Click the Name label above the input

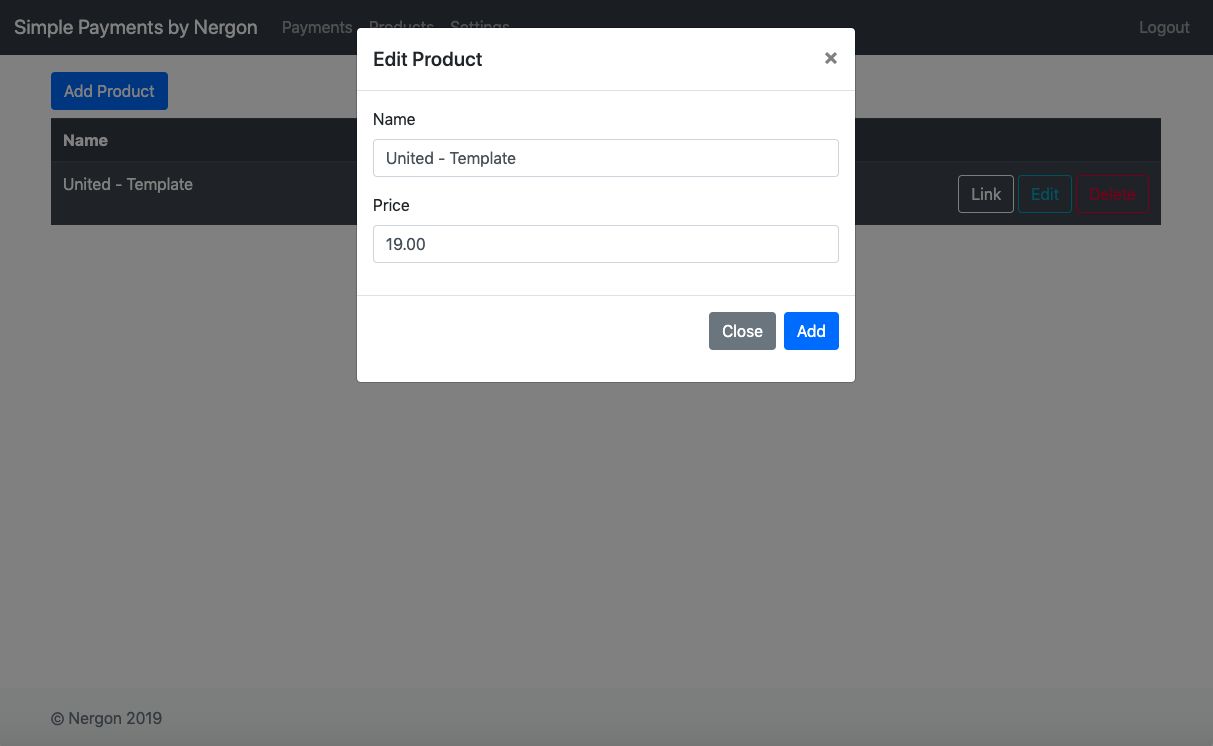pyautogui.click(x=394, y=119)
